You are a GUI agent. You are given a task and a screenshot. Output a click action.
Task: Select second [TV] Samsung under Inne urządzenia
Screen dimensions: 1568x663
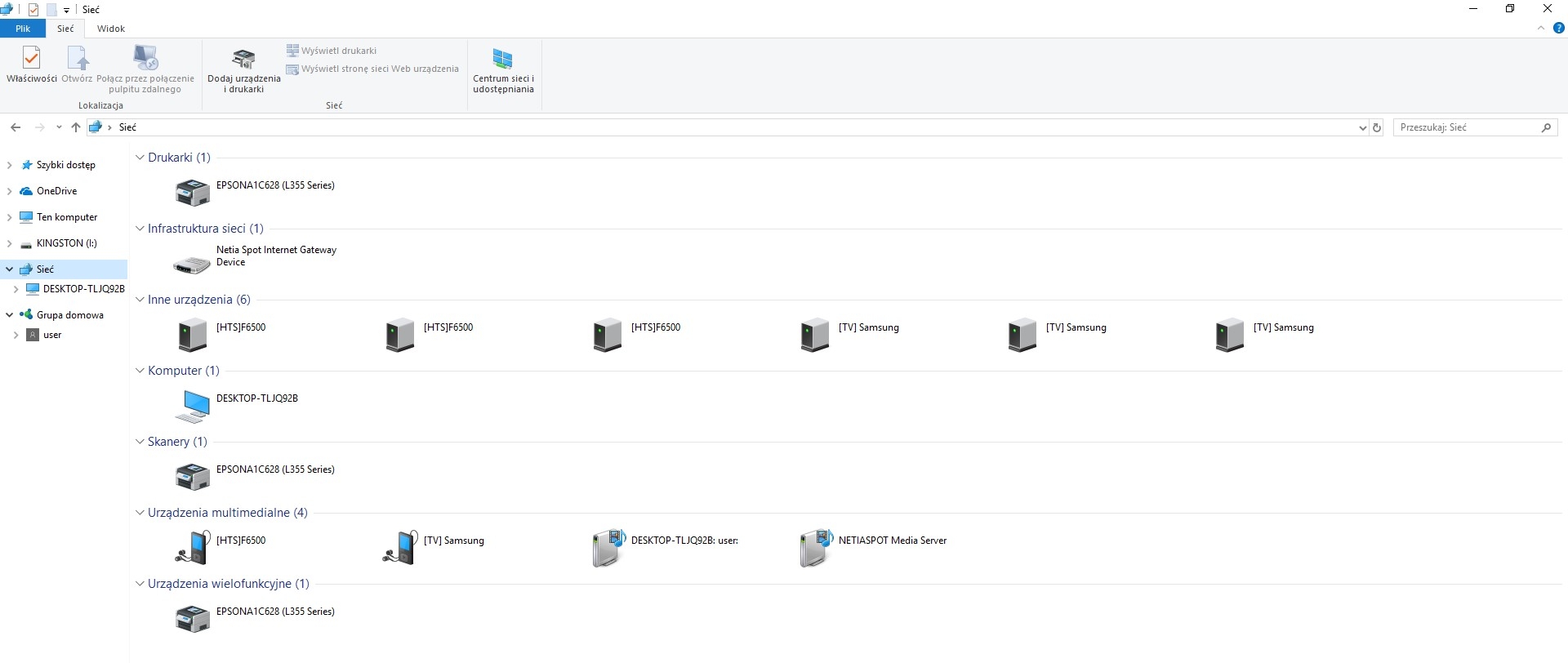(1057, 335)
